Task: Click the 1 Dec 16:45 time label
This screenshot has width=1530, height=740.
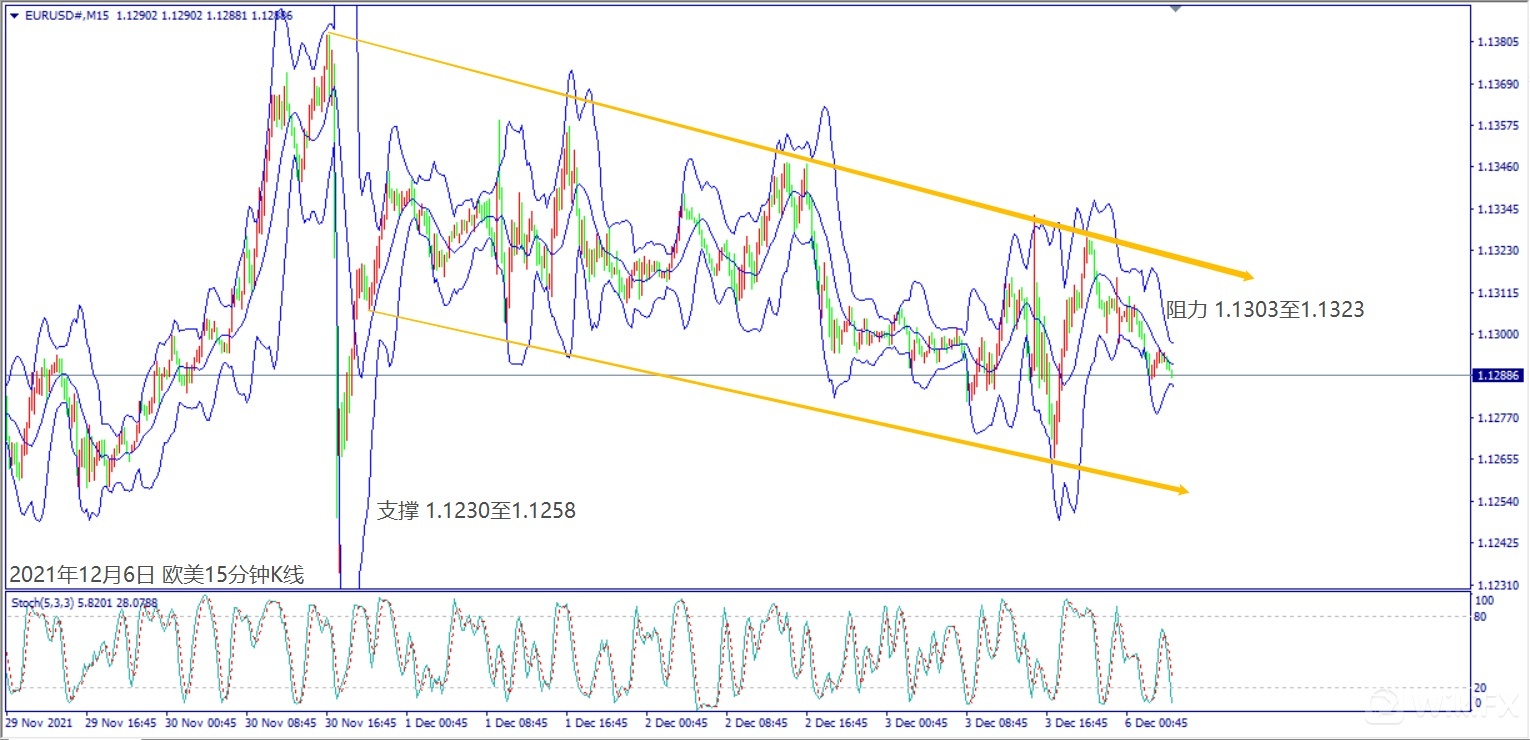Action: pyautogui.click(x=597, y=721)
